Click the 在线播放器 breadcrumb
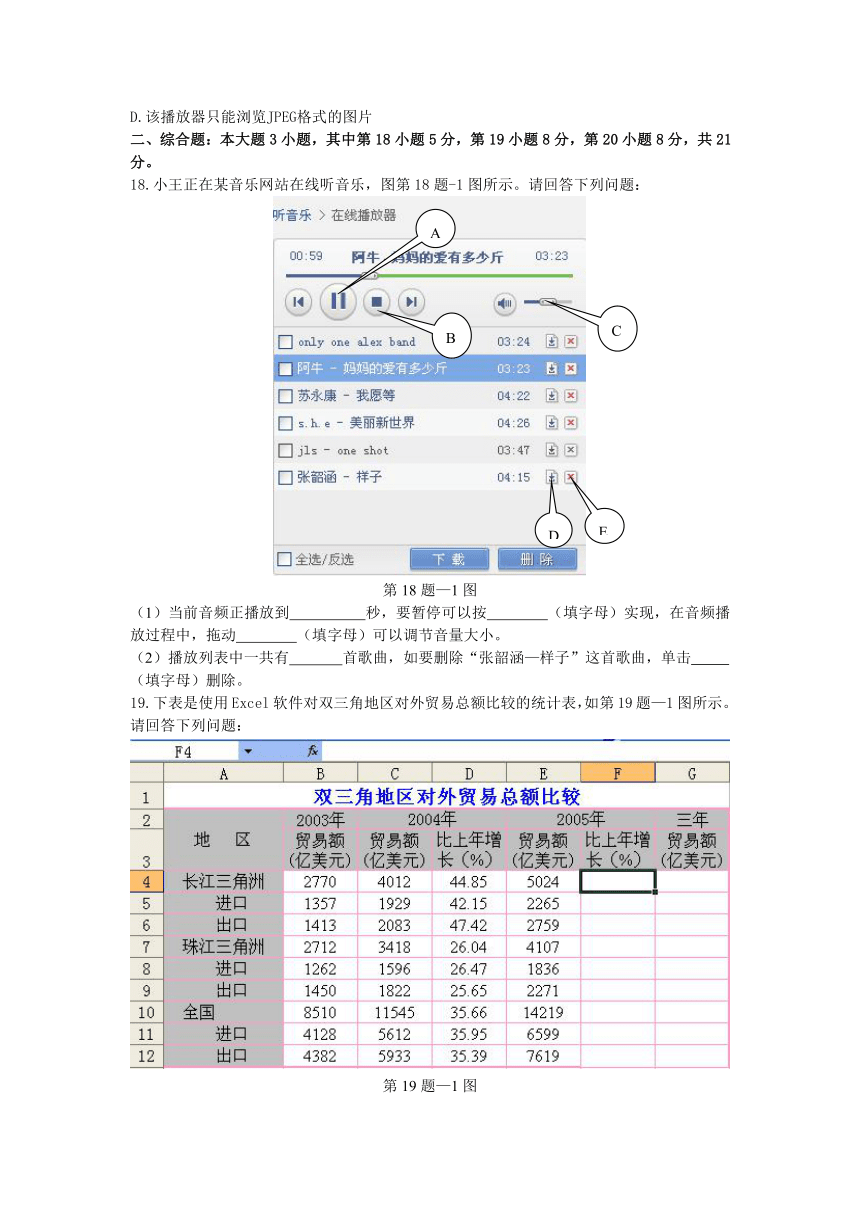The height and width of the screenshot is (1216, 860). tap(364, 214)
